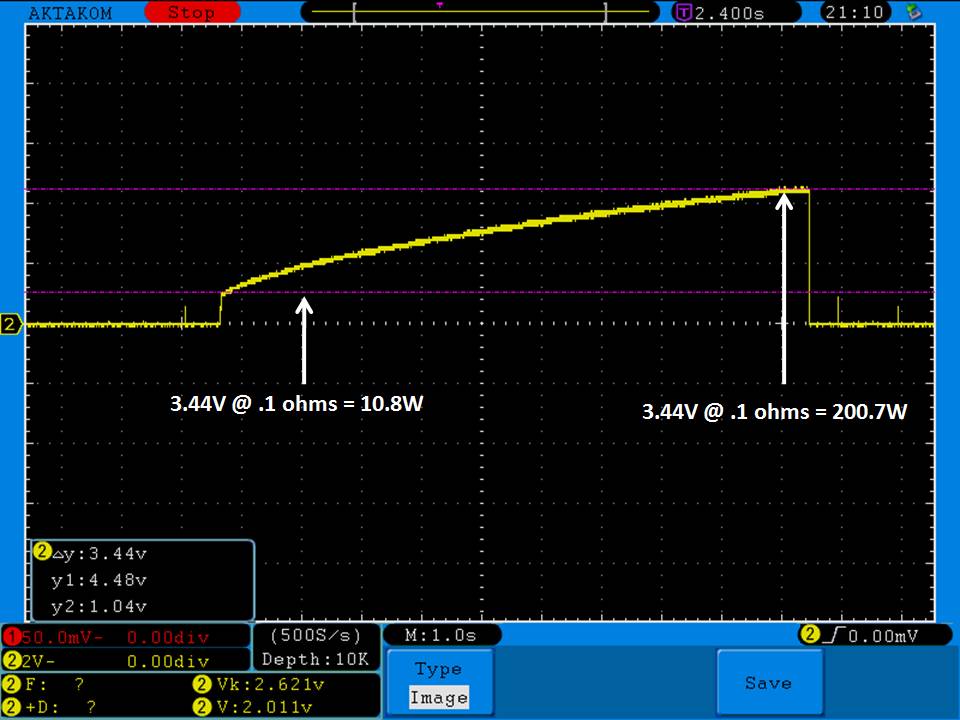Click the AKTAKOM brand logo
This screenshot has width=960, height=720.
(70, 13)
